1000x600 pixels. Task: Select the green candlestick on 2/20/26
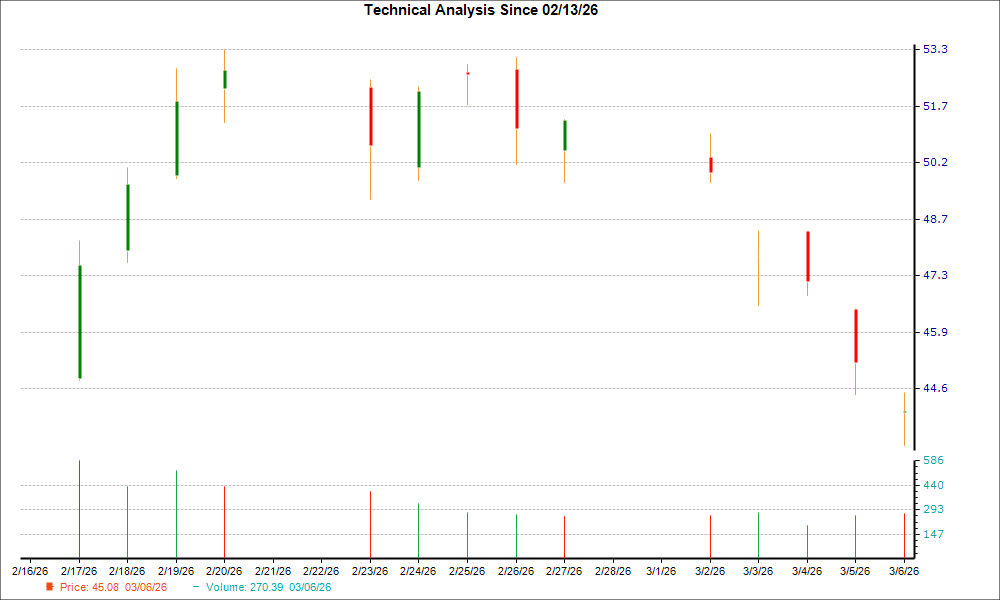(x=224, y=80)
